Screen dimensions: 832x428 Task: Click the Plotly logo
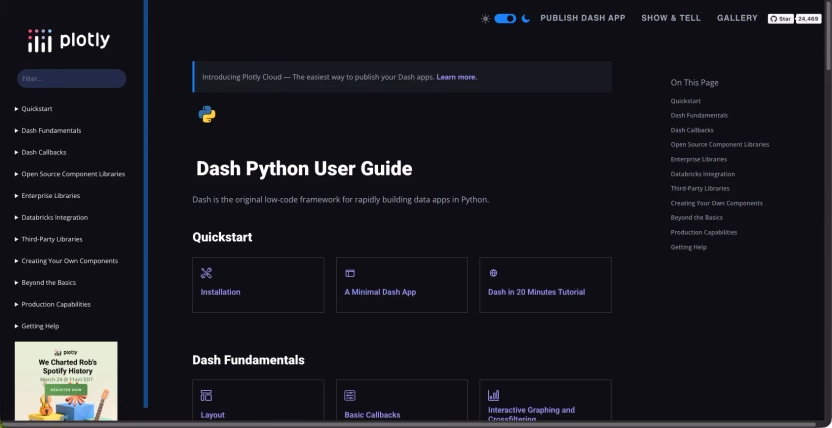[x=69, y=40]
